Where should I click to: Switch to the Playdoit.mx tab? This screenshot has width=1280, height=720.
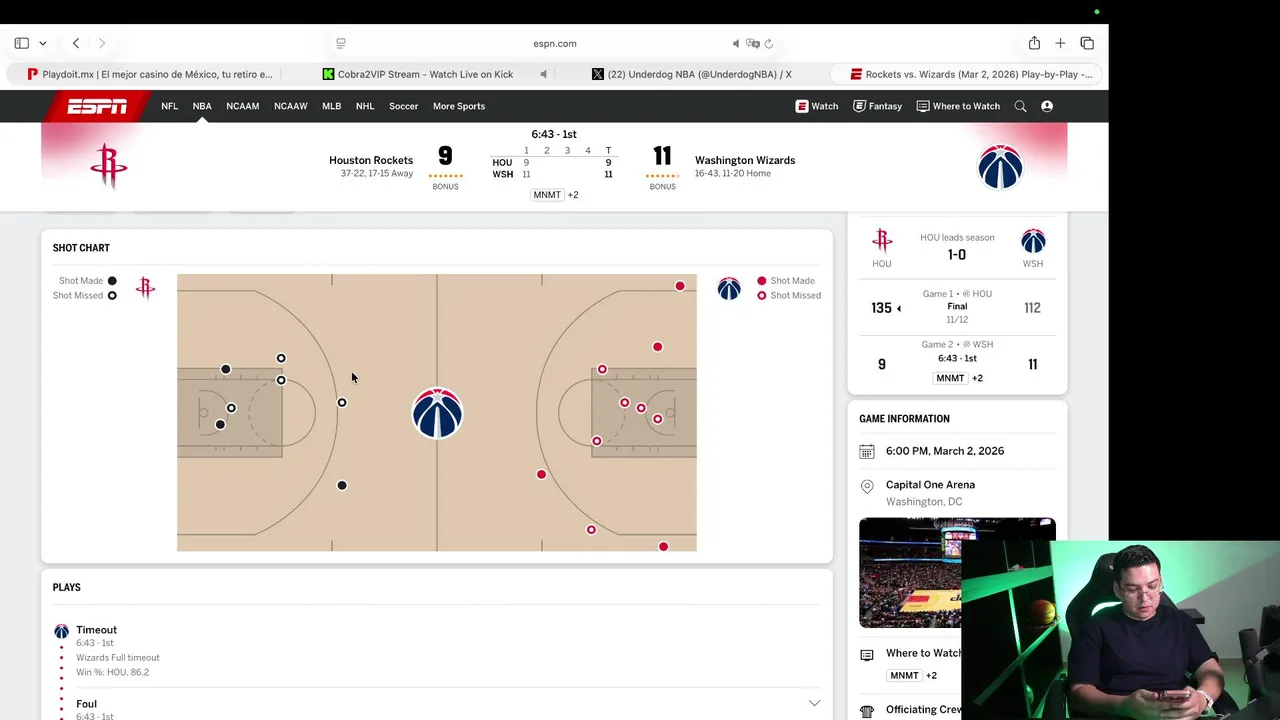coord(150,74)
